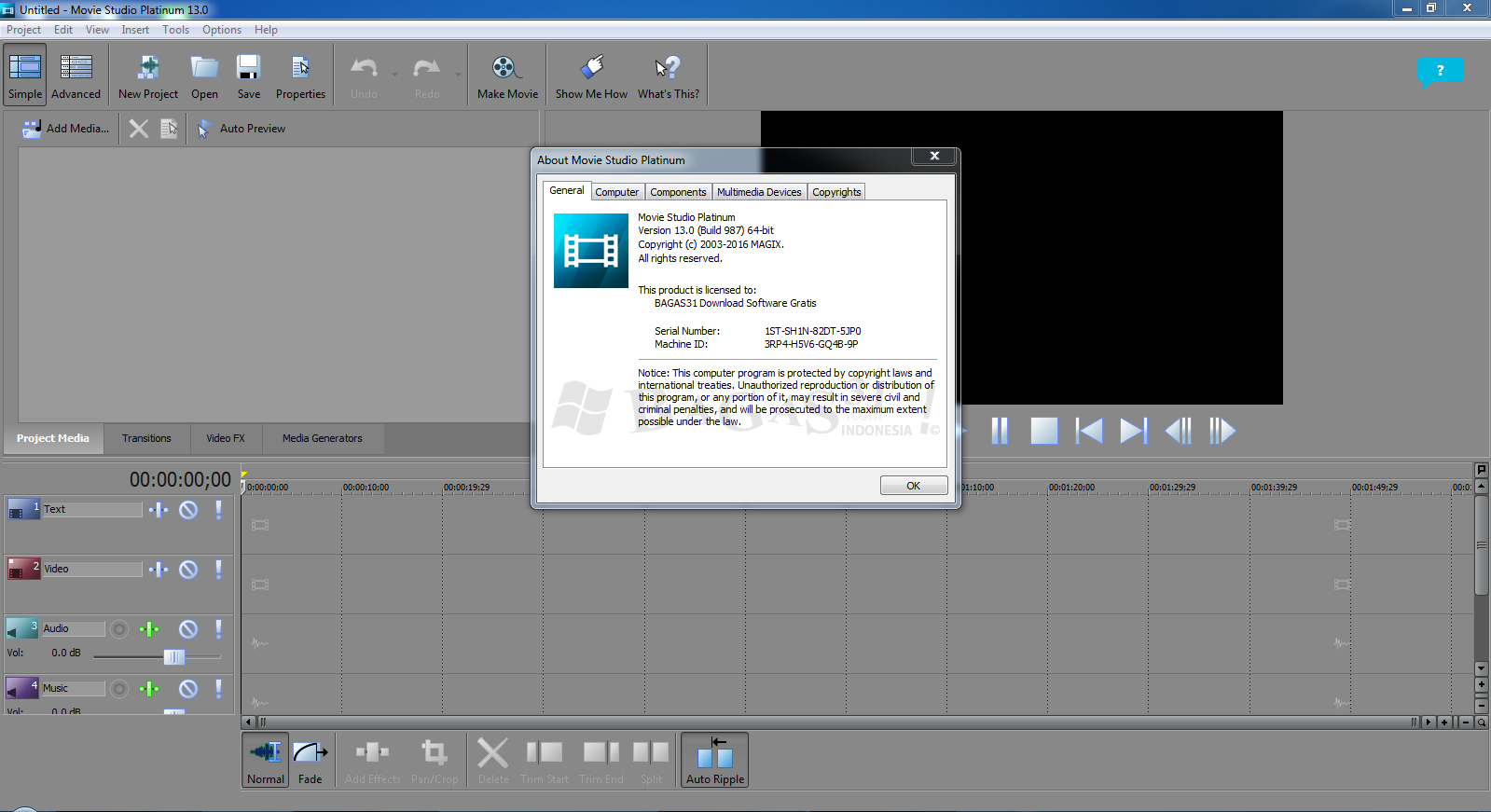
Task: Mute the Text track
Action: coord(188,509)
